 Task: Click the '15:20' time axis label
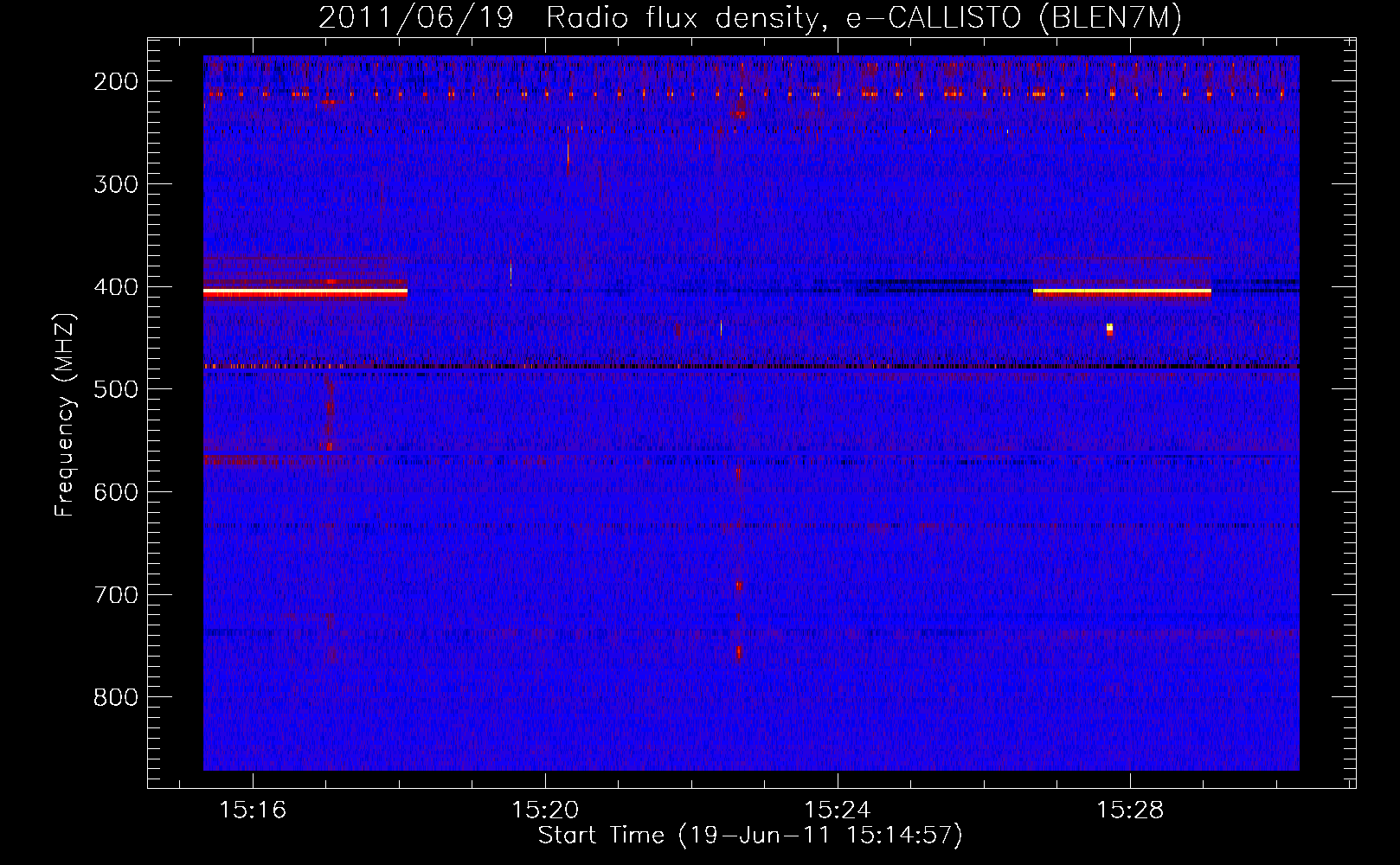pos(545,810)
